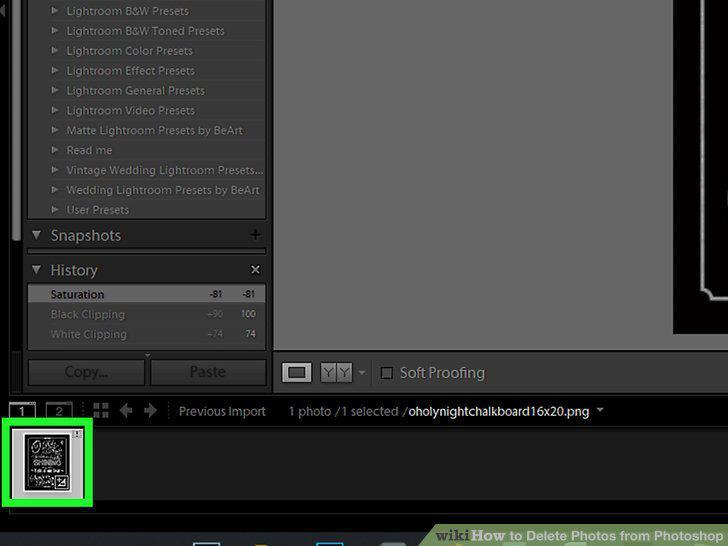Select the Saturation history step
Screen dimensions: 728x546
(x=147, y=294)
